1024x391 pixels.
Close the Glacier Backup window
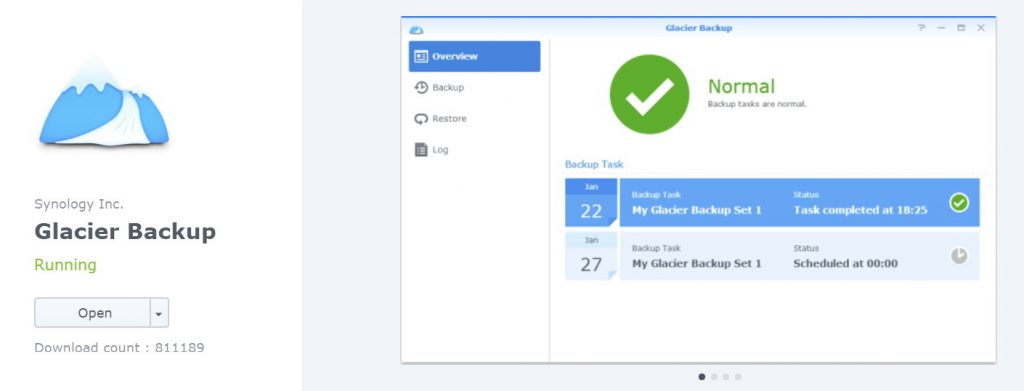pos(981,27)
